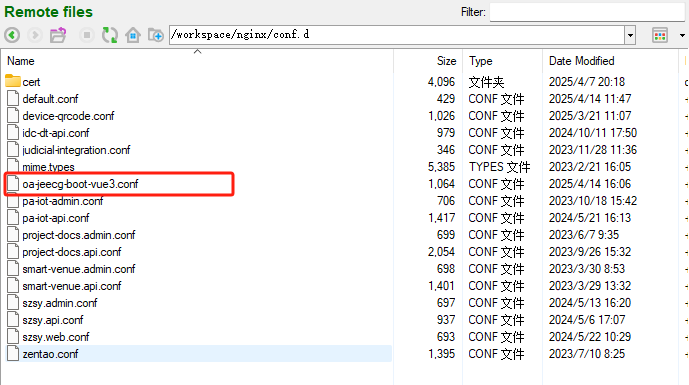Open the parent directory folder icon

tap(58, 35)
